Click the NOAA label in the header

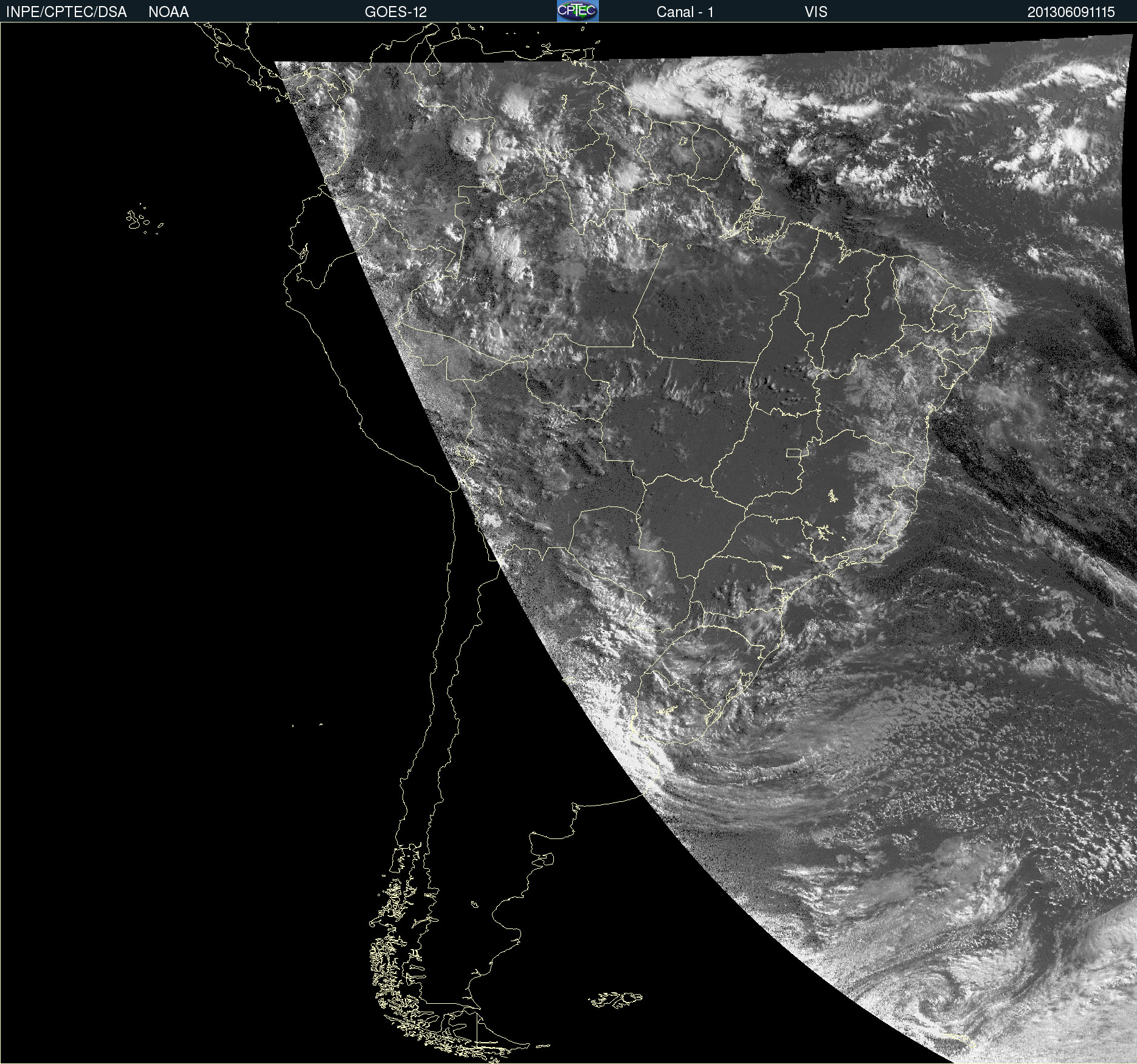[x=168, y=12]
